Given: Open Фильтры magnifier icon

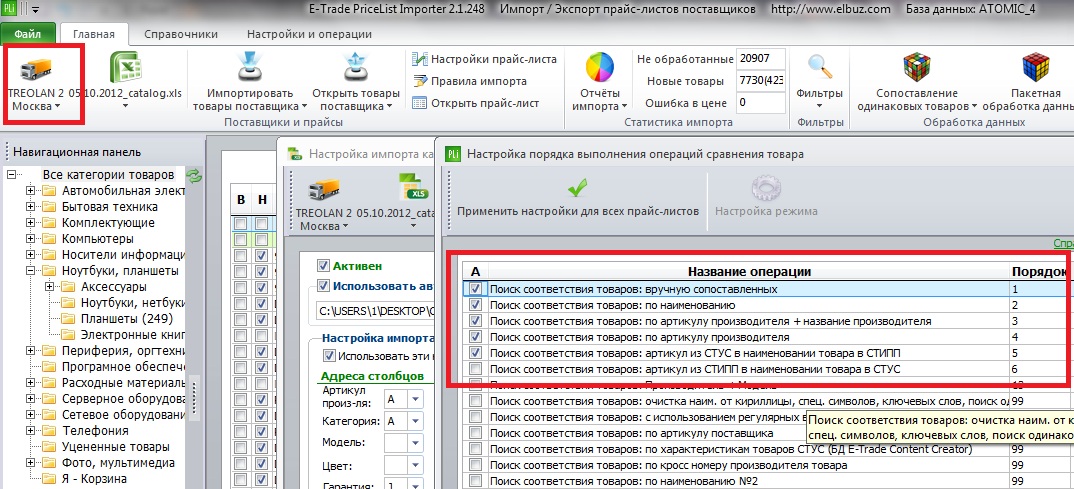Looking at the screenshot, I should tap(819, 68).
